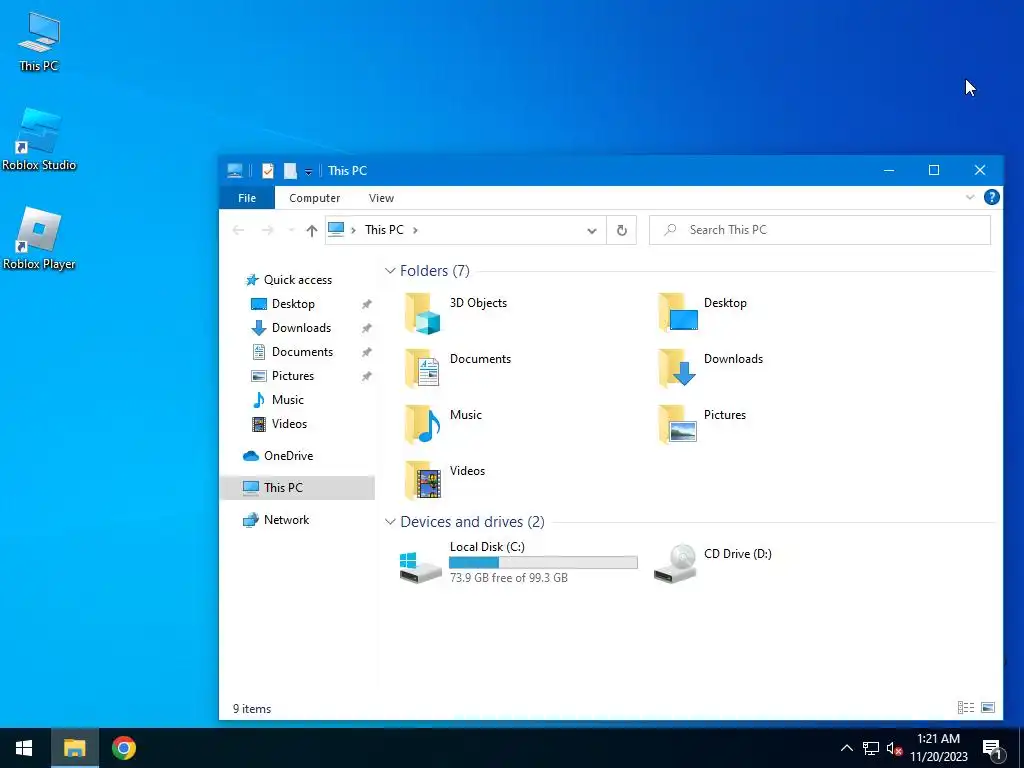Open Explorer Help via question mark icon

point(991,197)
